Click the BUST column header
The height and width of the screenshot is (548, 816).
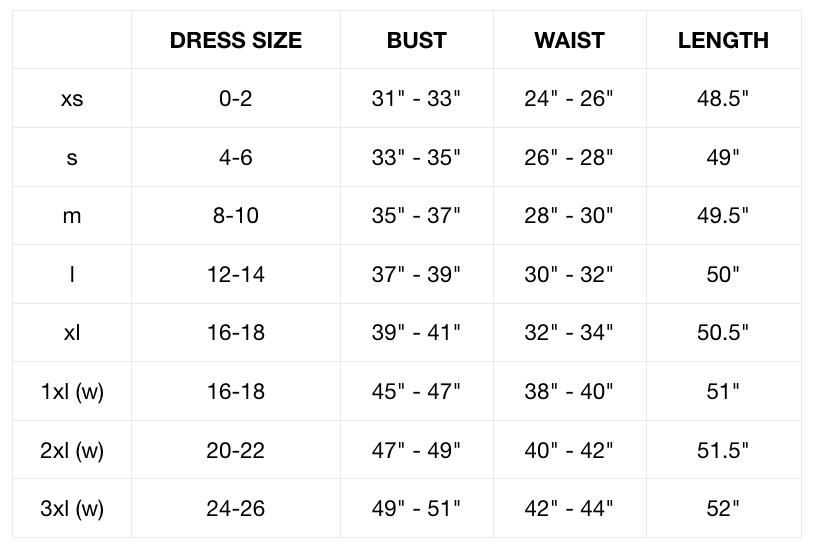[x=416, y=40]
